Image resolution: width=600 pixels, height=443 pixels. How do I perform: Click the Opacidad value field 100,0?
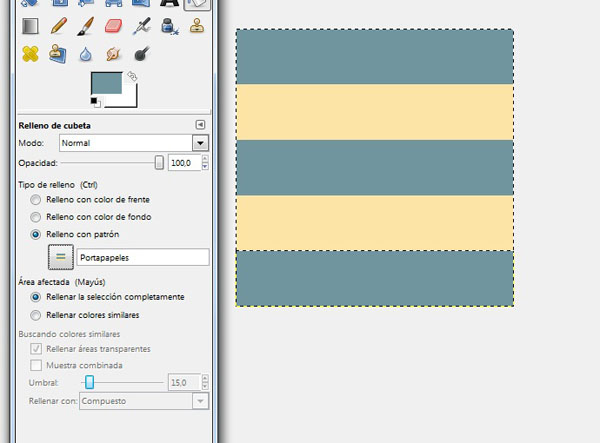[184, 163]
